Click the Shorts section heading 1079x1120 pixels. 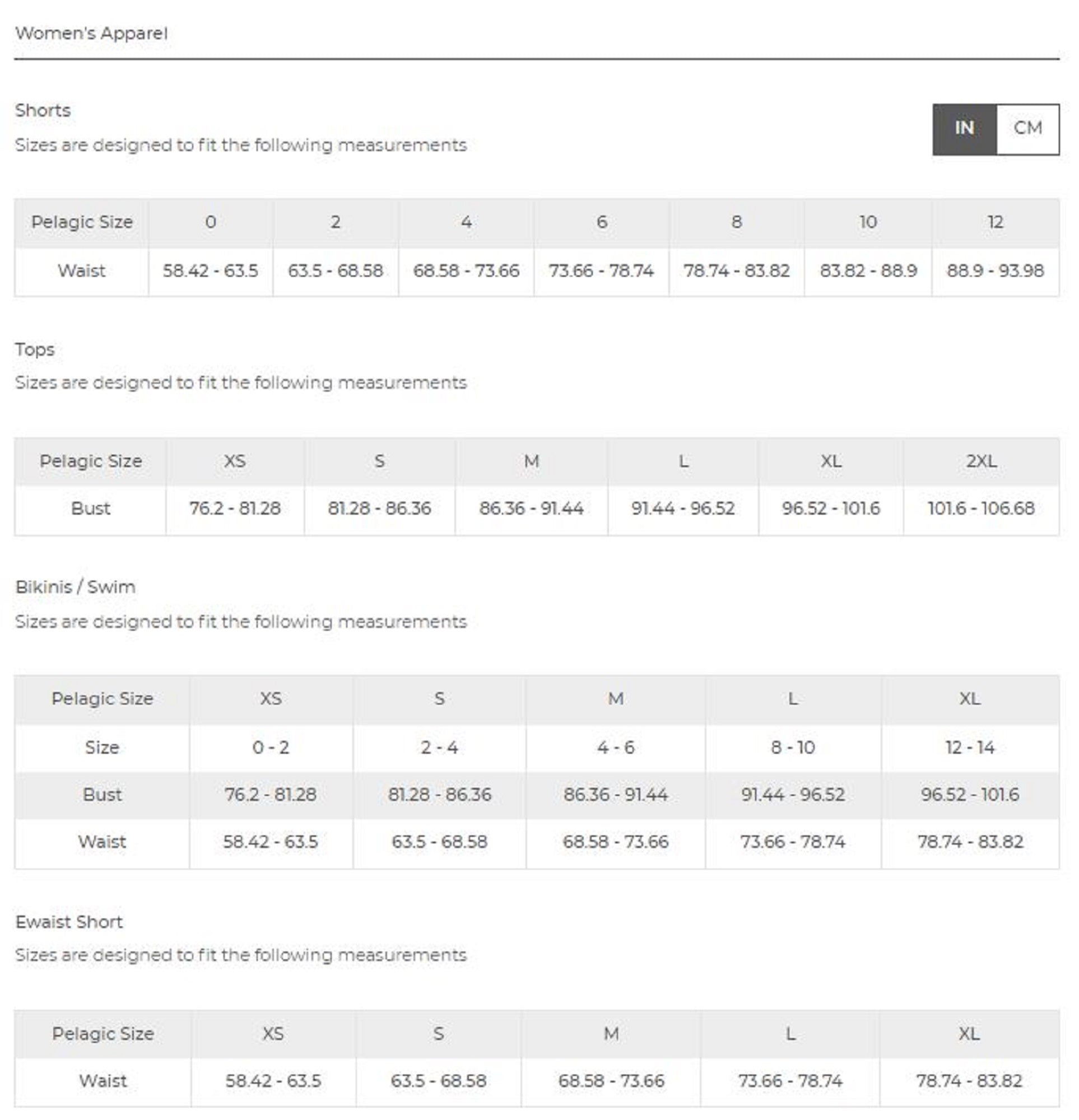coord(43,110)
